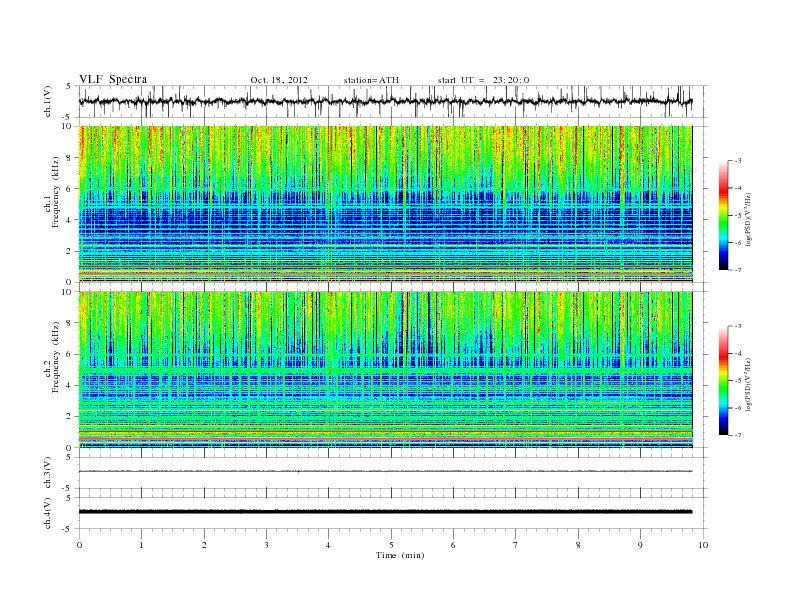Click time axis tick label '9'
This screenshot has height=612, width=792.
640,545
